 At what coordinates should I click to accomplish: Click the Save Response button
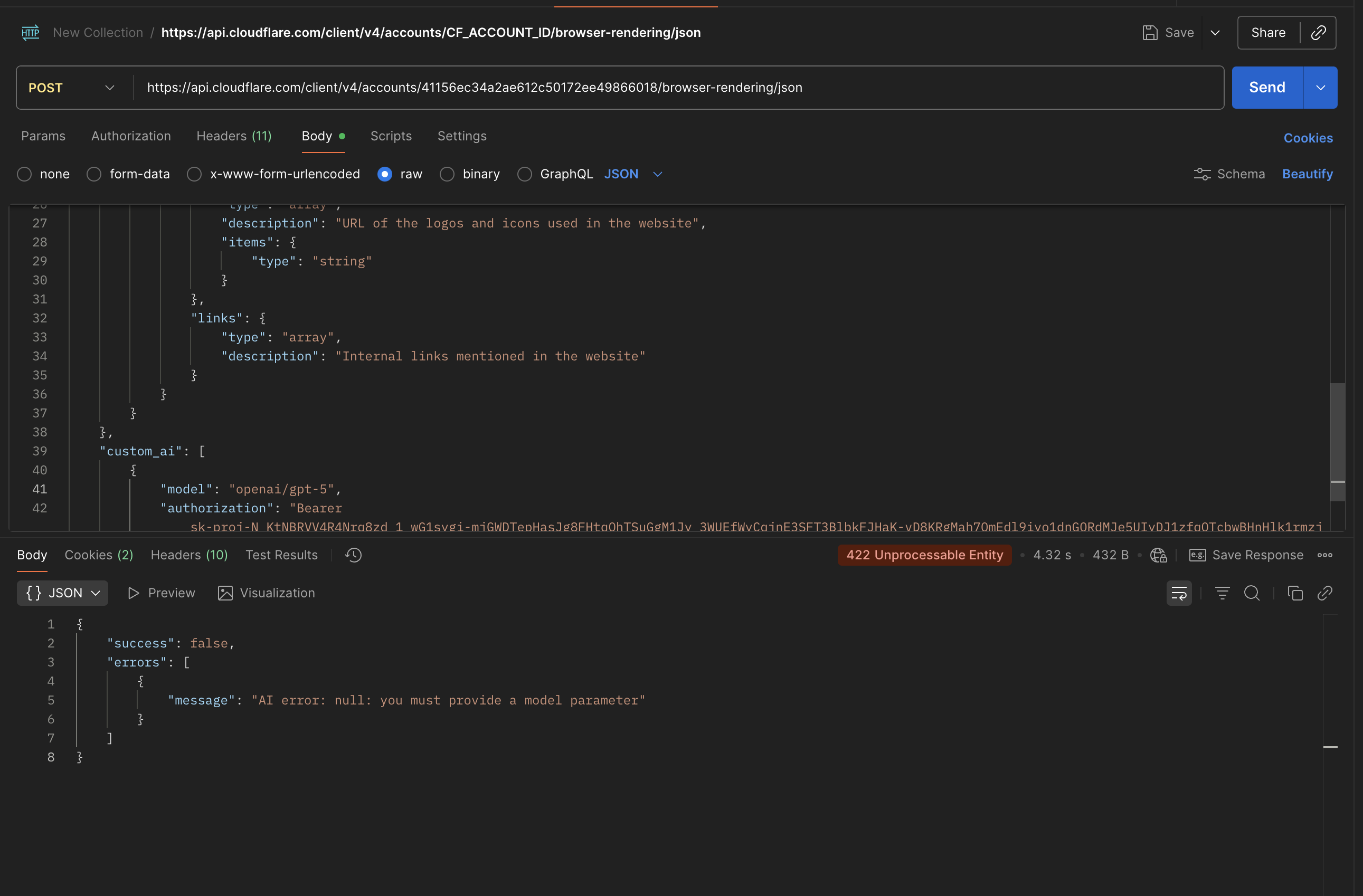click(x=1246, y=555)
